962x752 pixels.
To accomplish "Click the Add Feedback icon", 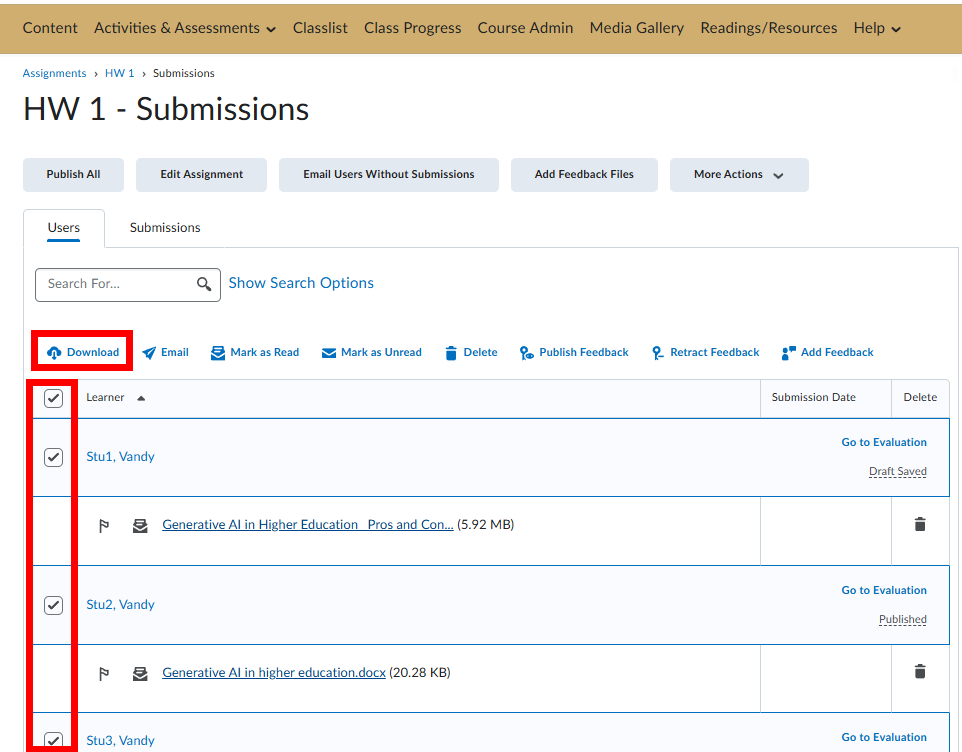I will coord(788,353).
